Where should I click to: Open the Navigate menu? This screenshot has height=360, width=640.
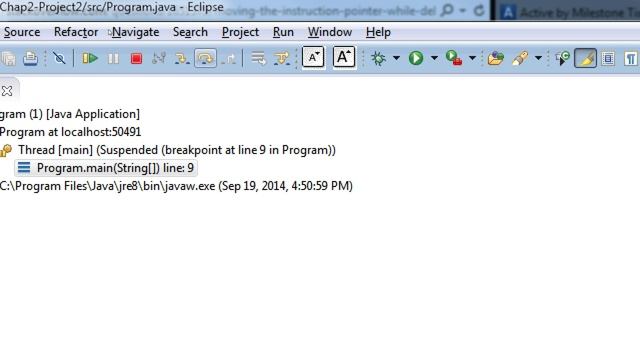[136, 32]
